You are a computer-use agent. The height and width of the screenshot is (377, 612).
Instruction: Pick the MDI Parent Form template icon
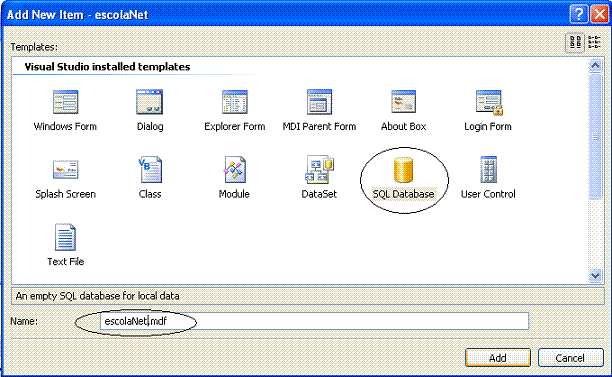point(319,102)
